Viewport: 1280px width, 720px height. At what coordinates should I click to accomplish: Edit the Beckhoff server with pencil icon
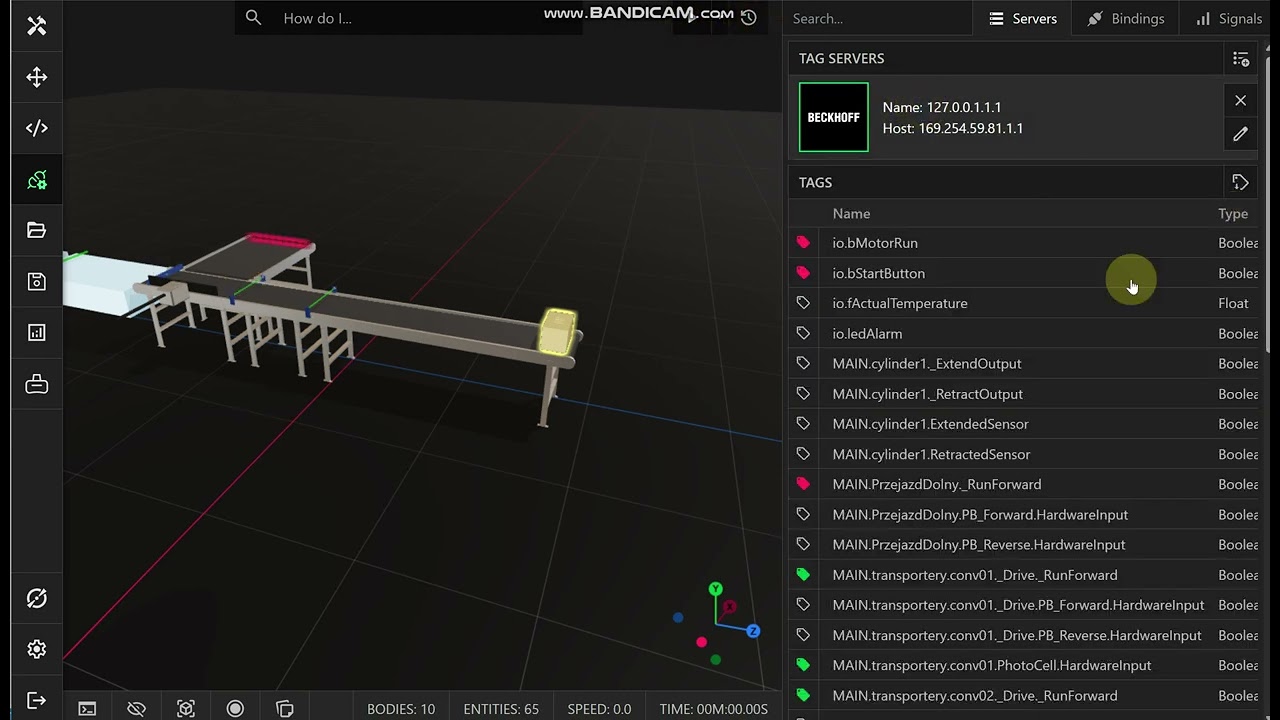(1240, 134)
